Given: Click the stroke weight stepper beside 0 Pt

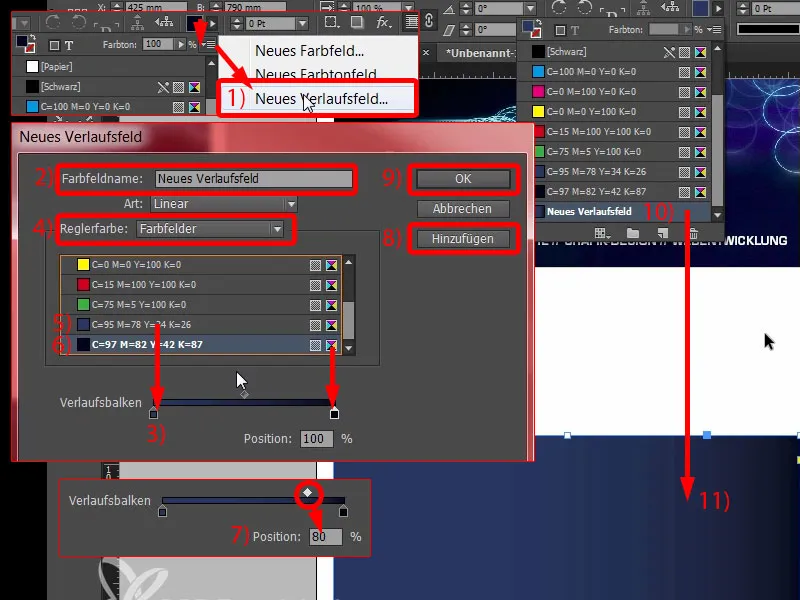Looking at the screenshot, I should click(237, 23).
